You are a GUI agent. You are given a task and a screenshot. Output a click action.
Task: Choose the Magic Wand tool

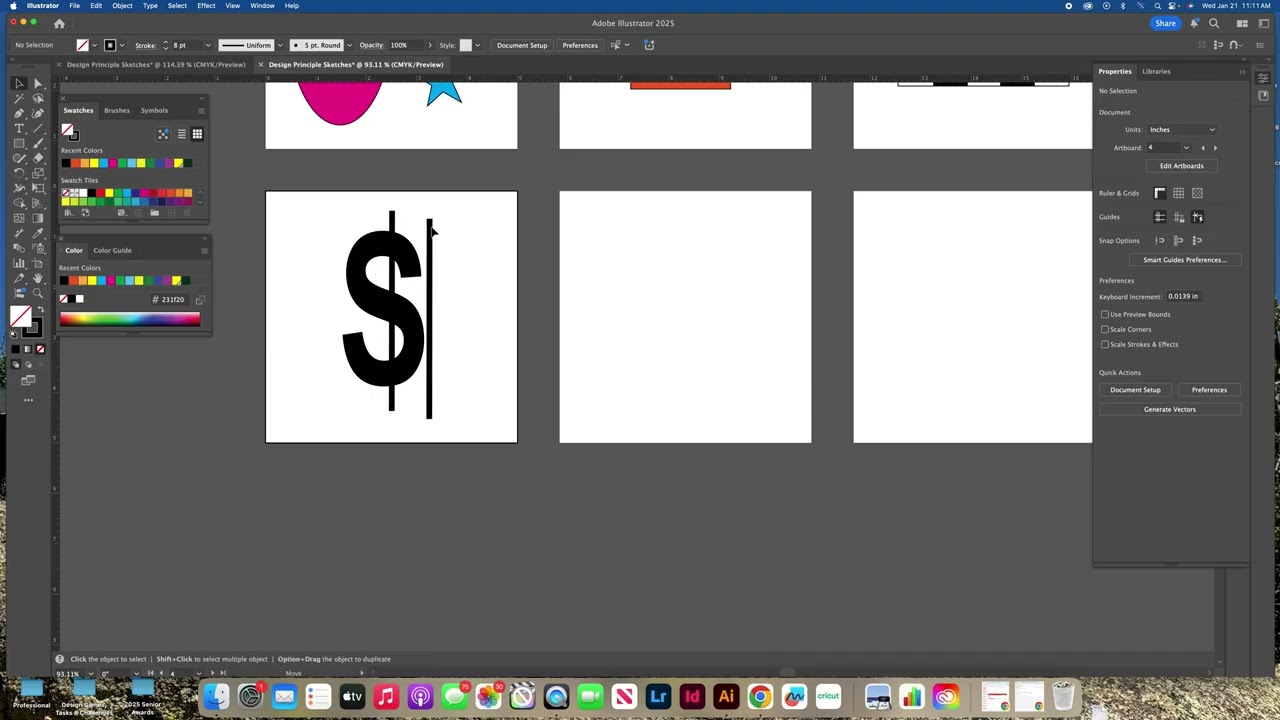click(19, 98)
